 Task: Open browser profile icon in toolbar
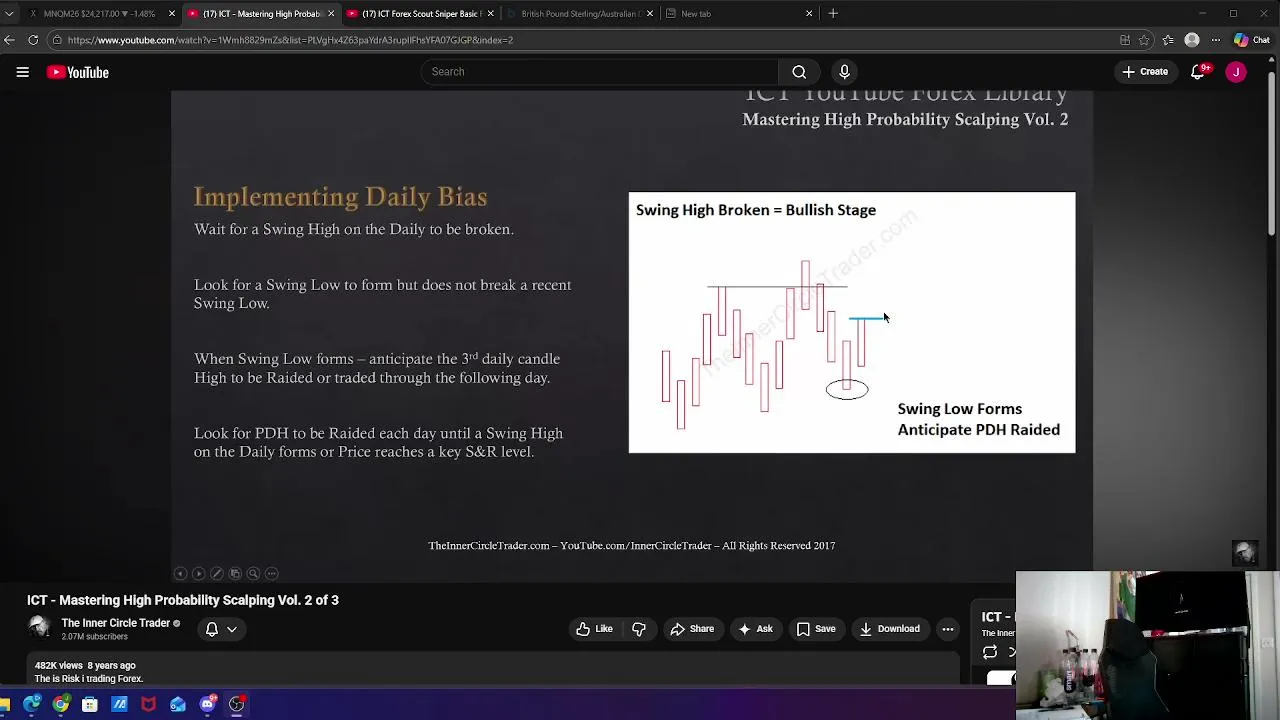click(x=1192, y=40)
